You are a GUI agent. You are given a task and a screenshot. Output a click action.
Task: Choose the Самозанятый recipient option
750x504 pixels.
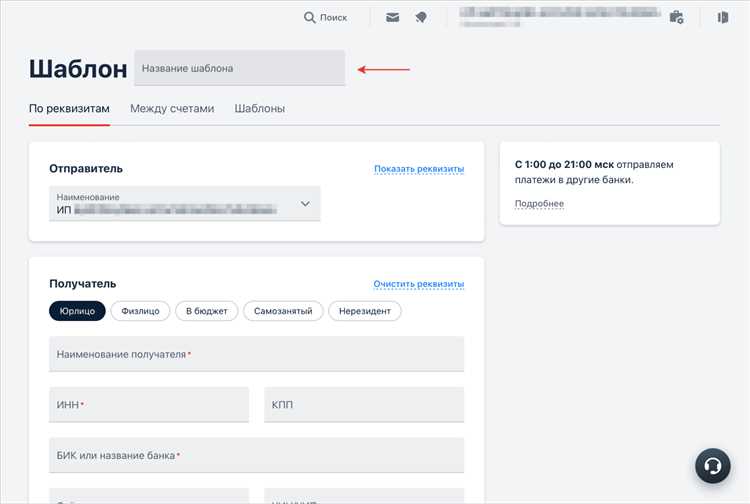[x=282, y=311]
